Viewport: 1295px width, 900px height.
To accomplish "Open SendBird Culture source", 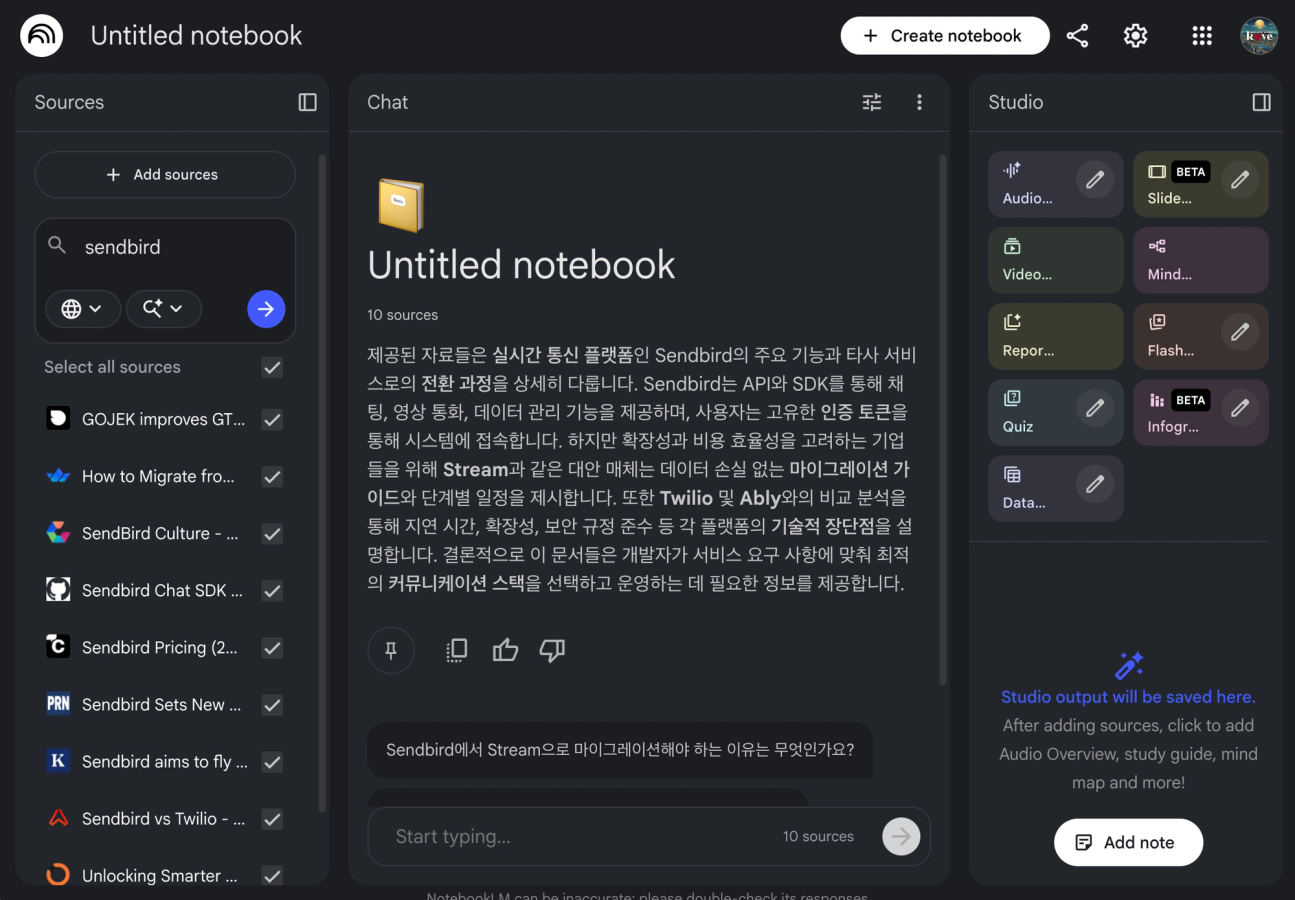I will click(x=160, y=534).
